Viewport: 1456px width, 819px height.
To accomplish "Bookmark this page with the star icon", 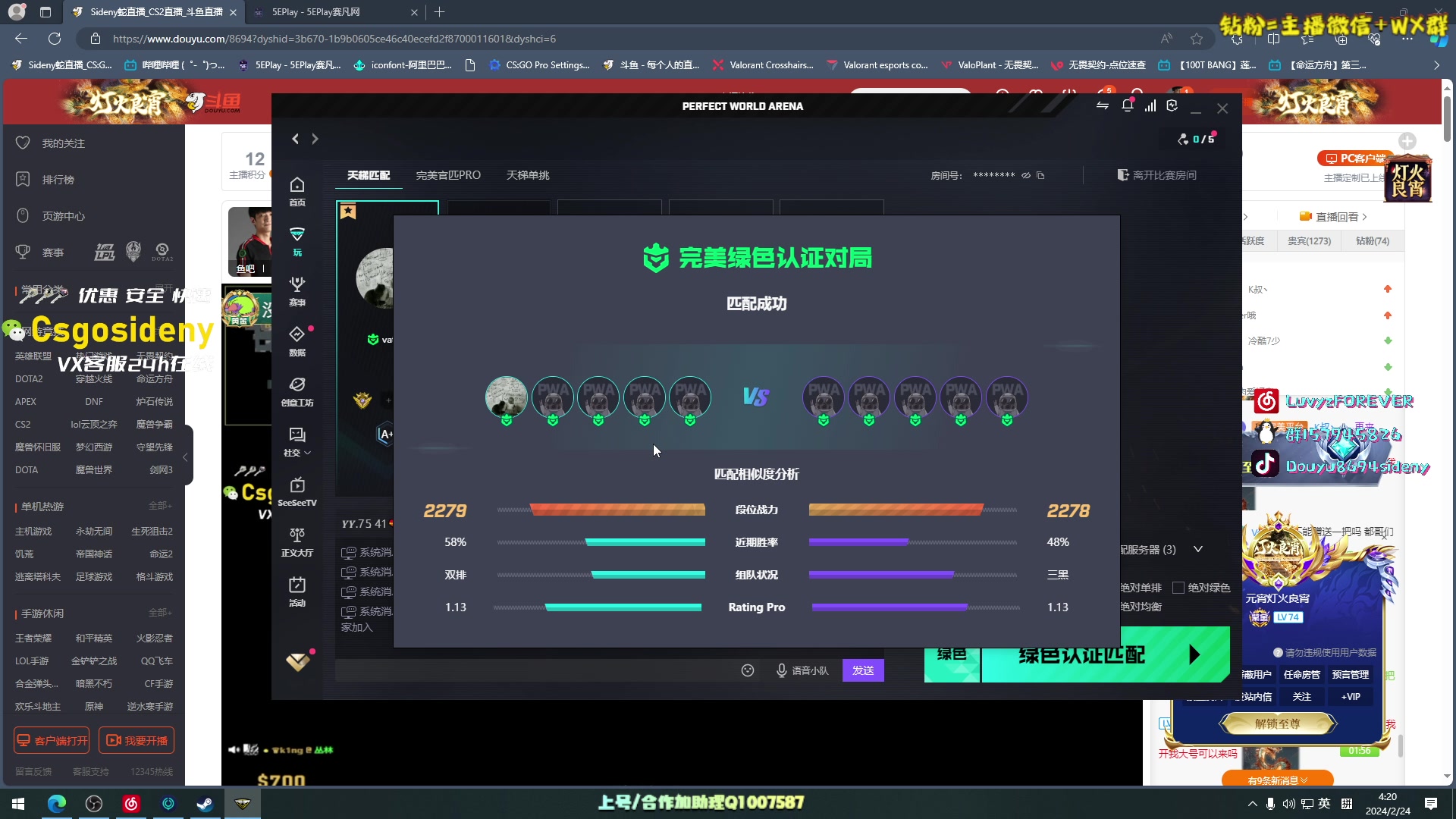I will (1197, 39).
